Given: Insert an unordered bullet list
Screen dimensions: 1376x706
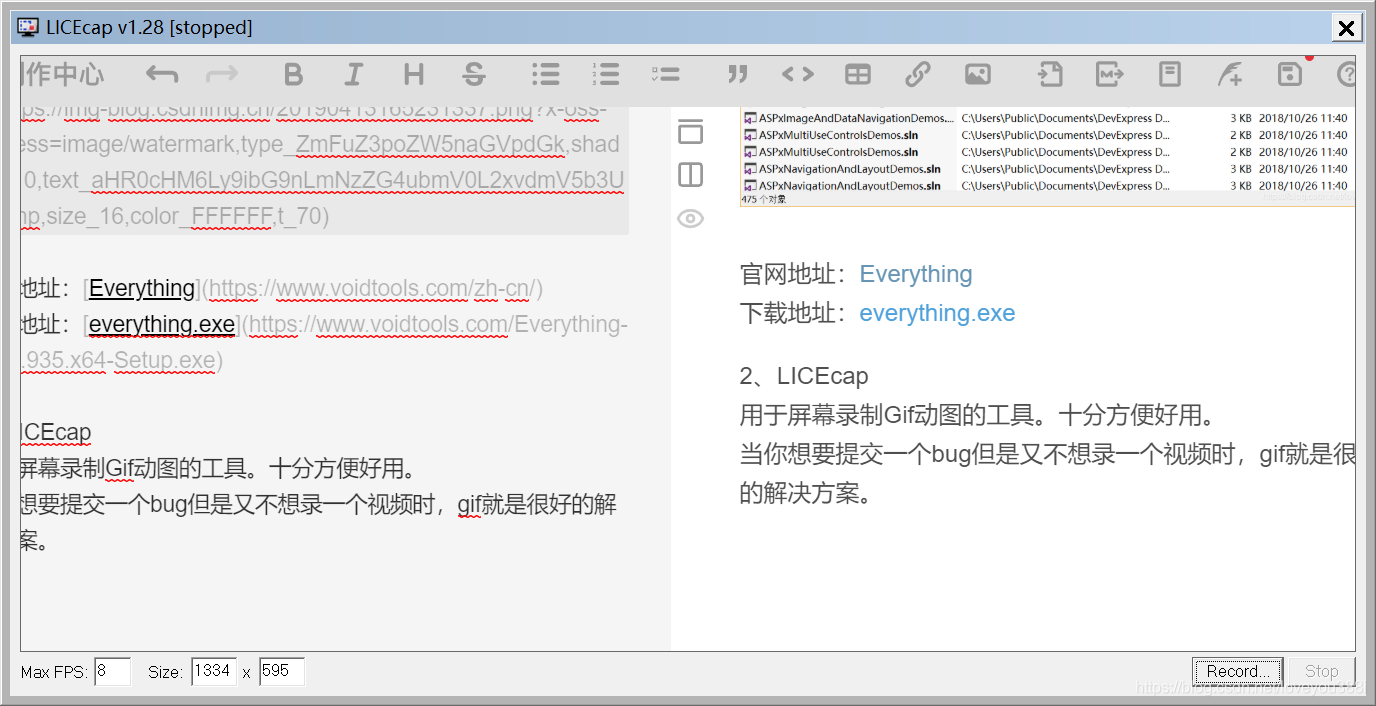Looking at the screenshot, I should tap(545, 74).
